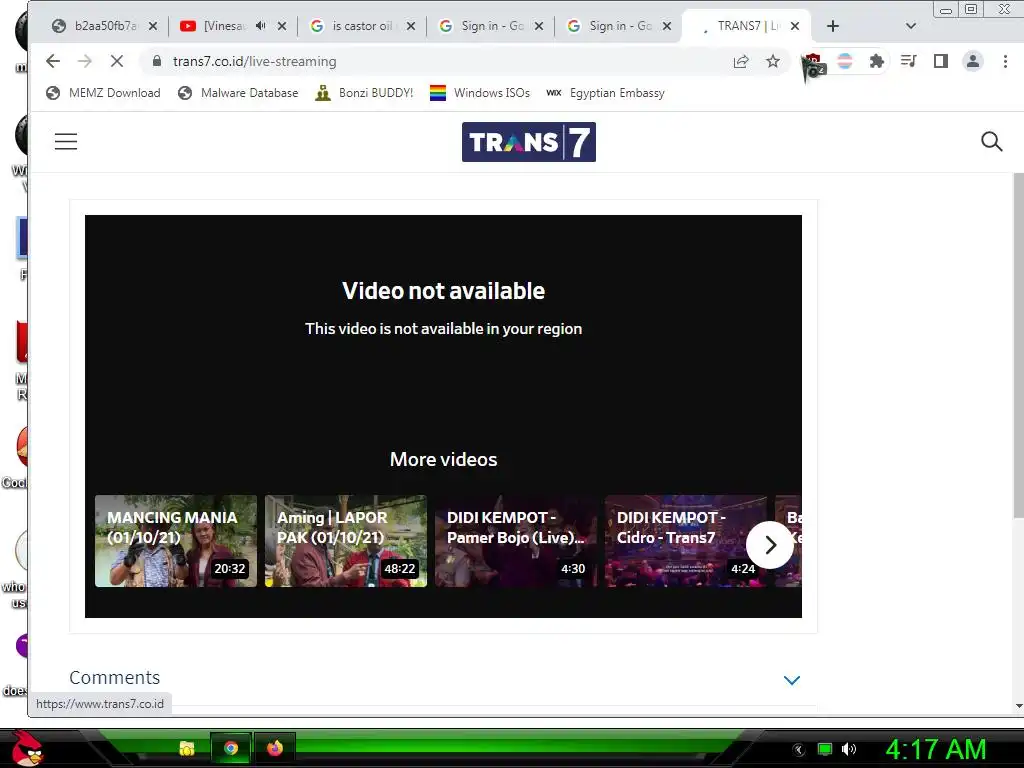Viewport: 1024px width, 768px height.
Task: Open Bonzi BUDDY! bookmark
Action: point(364,93)
